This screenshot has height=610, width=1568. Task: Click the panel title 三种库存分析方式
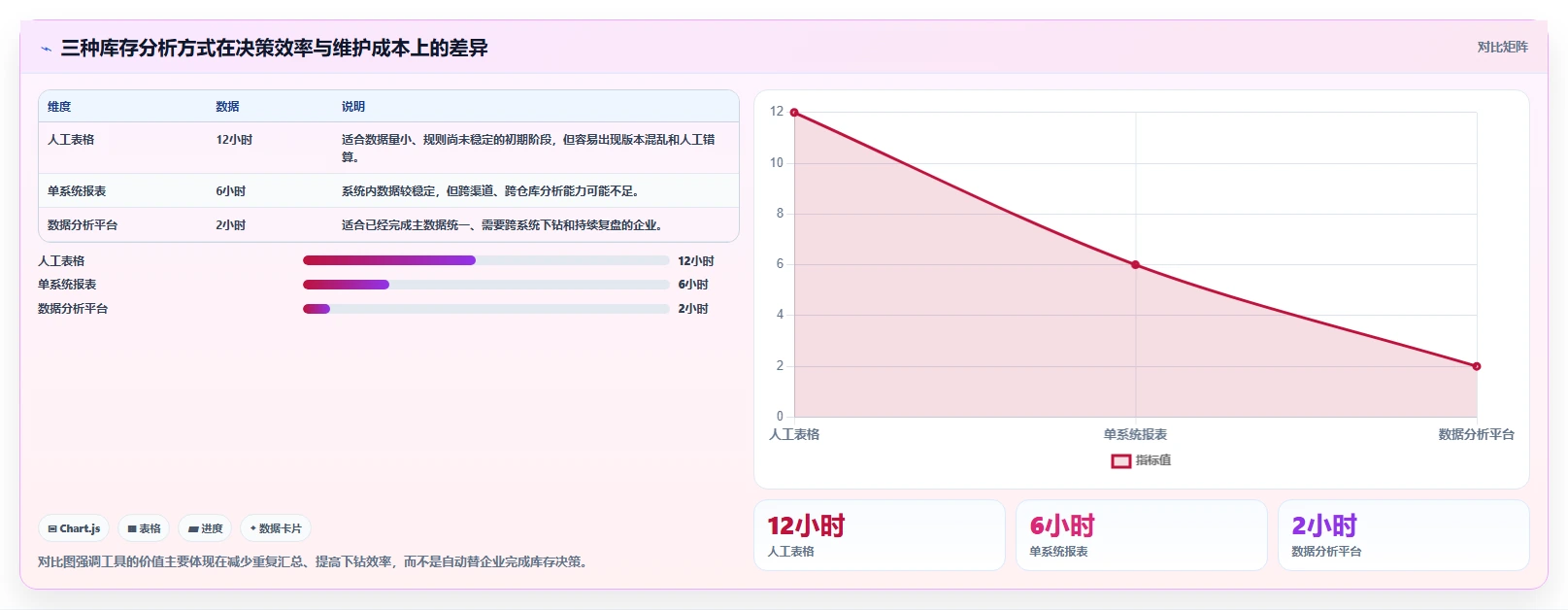click(274, 48)
